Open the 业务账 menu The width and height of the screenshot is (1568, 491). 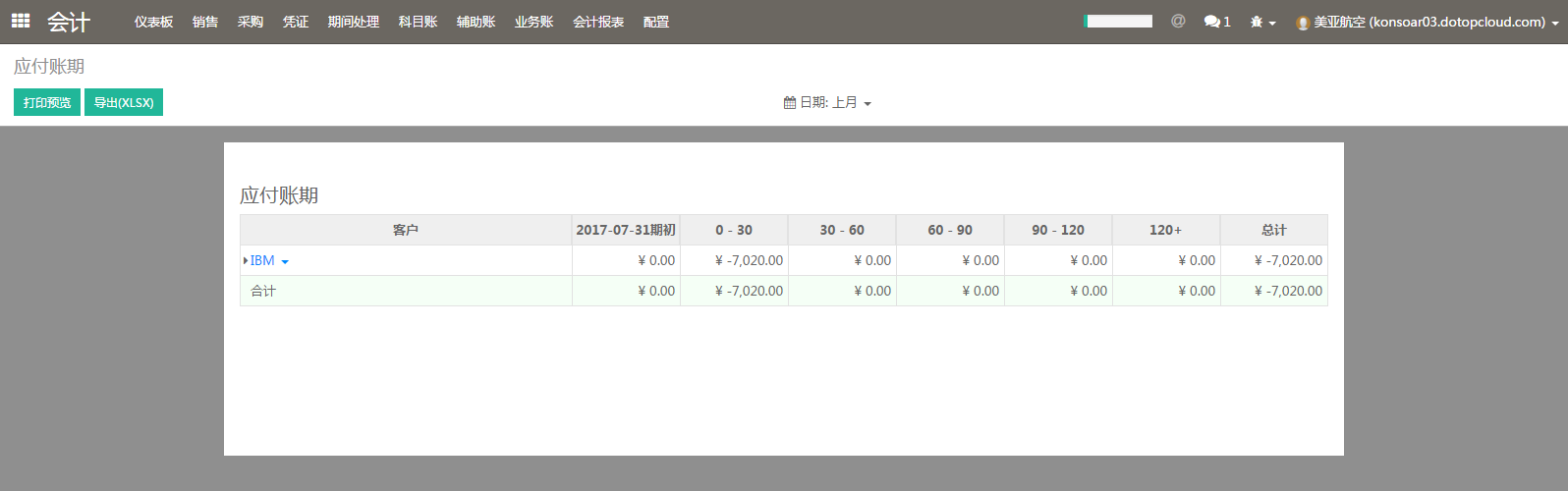click(x=533, y=22)
